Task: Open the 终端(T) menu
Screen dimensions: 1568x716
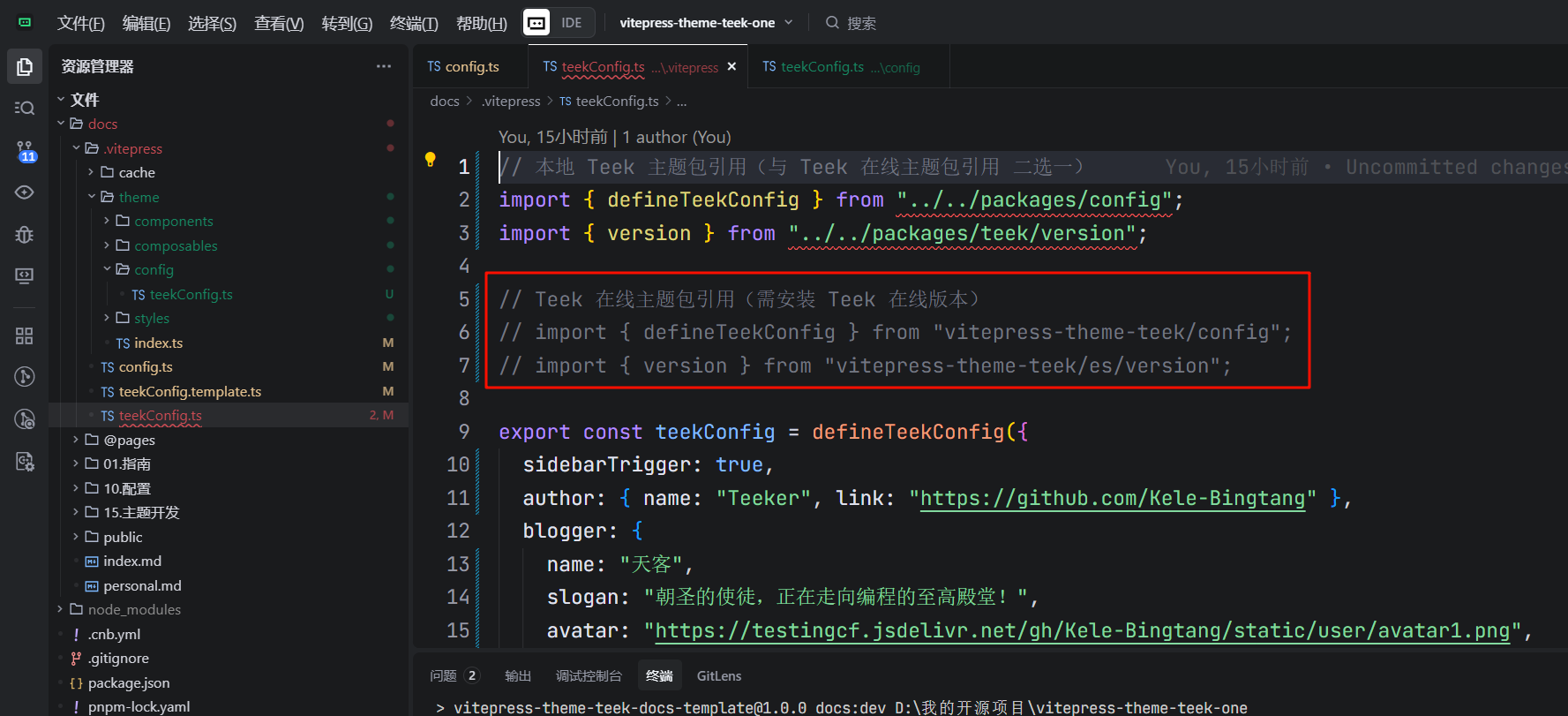Action: 414,23
